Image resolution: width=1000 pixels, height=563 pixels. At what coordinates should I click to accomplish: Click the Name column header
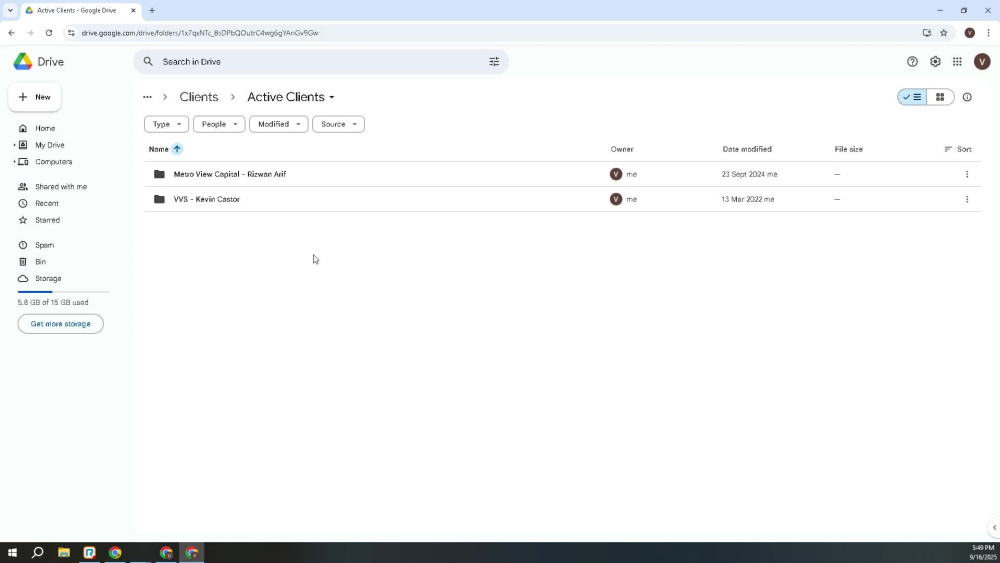coord(158,149)
